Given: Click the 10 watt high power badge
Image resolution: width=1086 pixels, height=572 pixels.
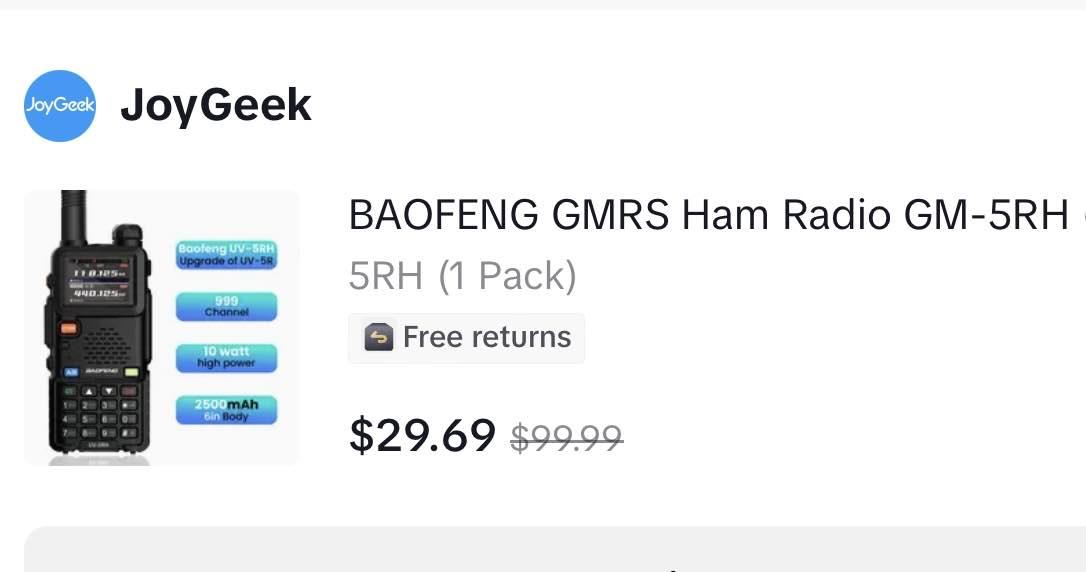Looking at the screenshot, I should click(x=226, y=357).
